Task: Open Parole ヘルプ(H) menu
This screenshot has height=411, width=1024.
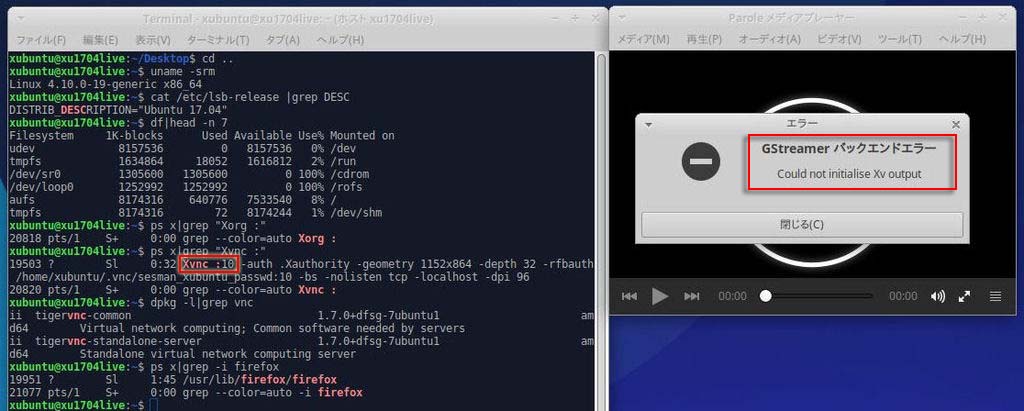Action: [962, 39]
